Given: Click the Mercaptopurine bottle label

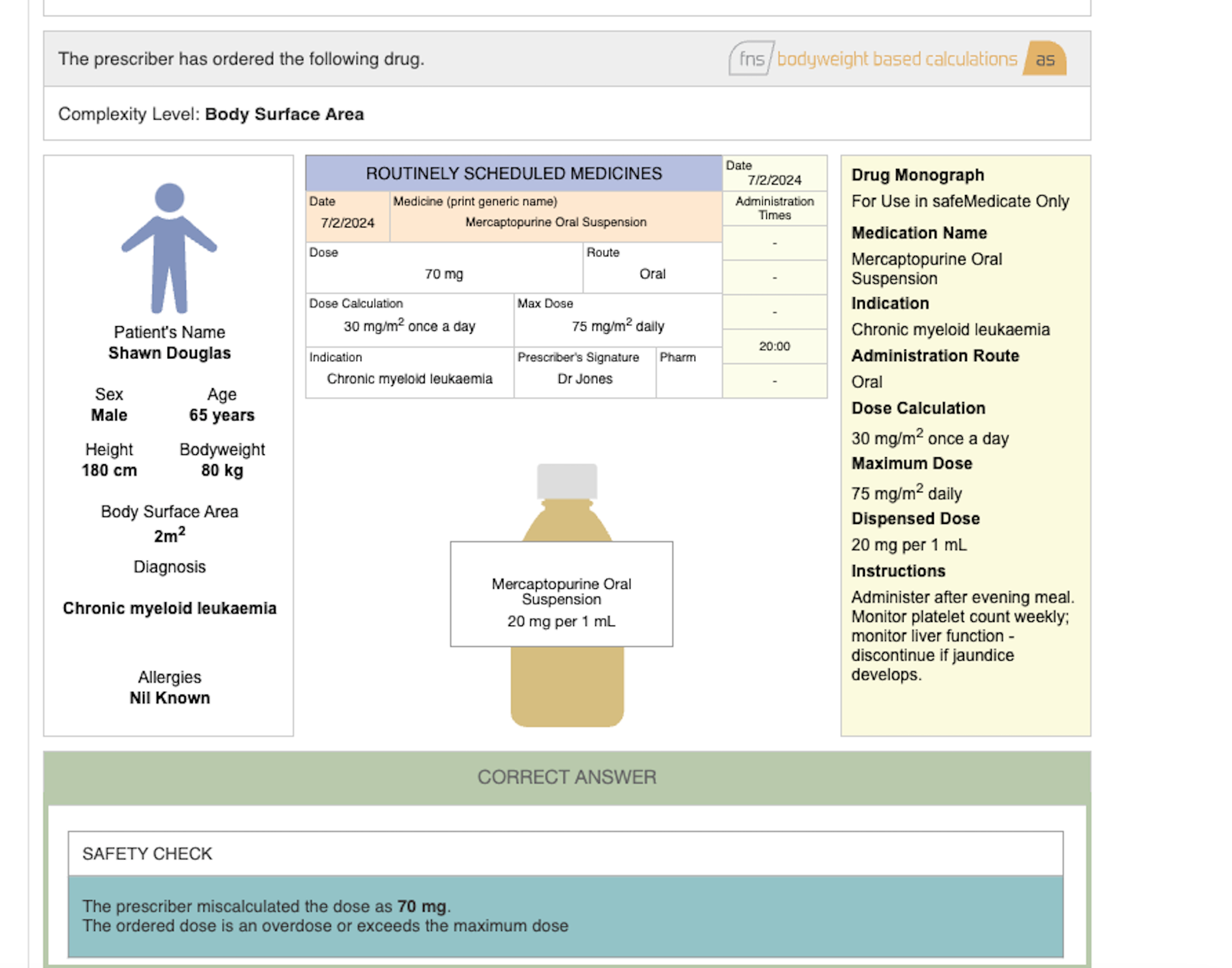Looking at the screenshot, I should click(561, 594).
